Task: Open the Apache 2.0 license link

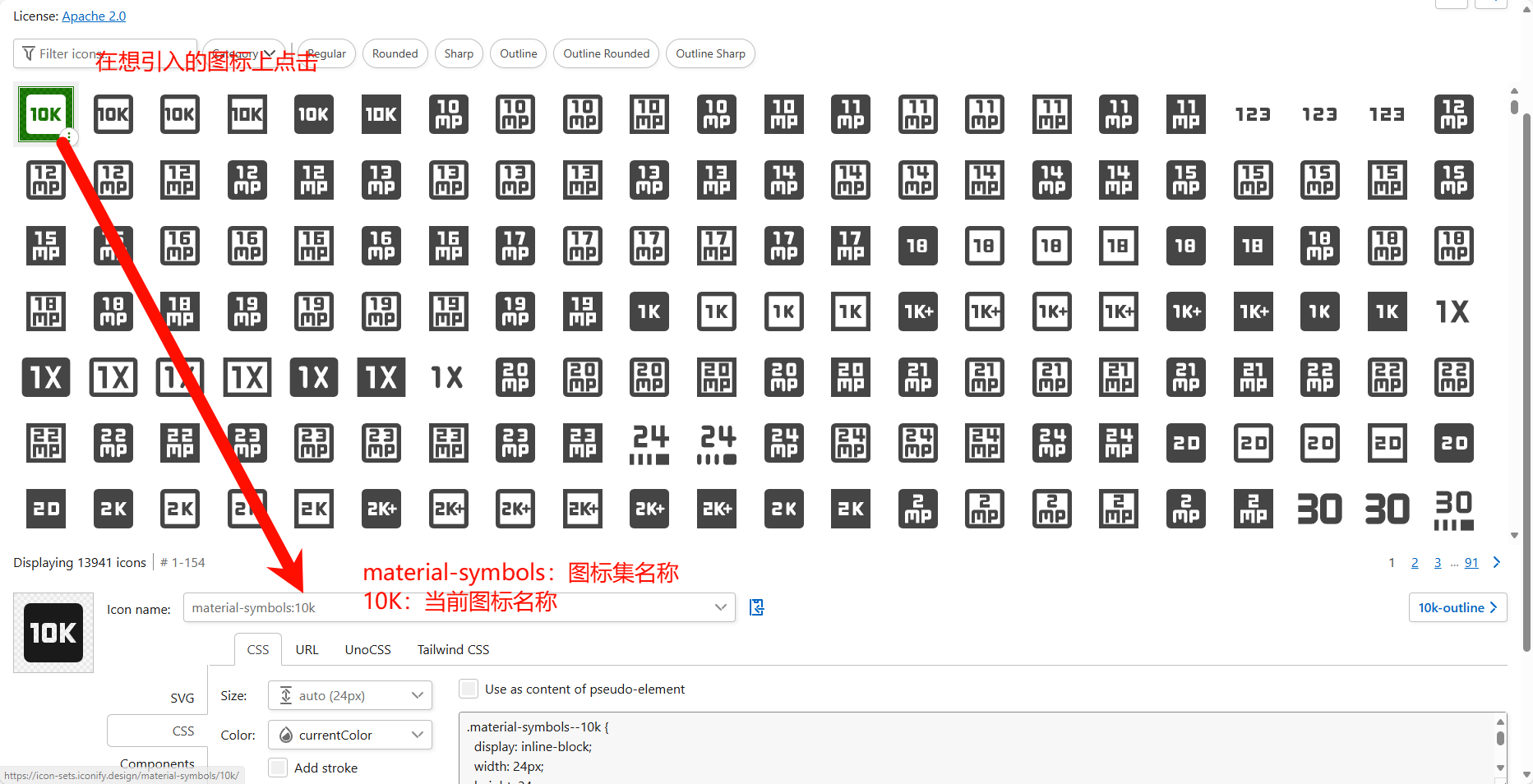Action: 93,16
